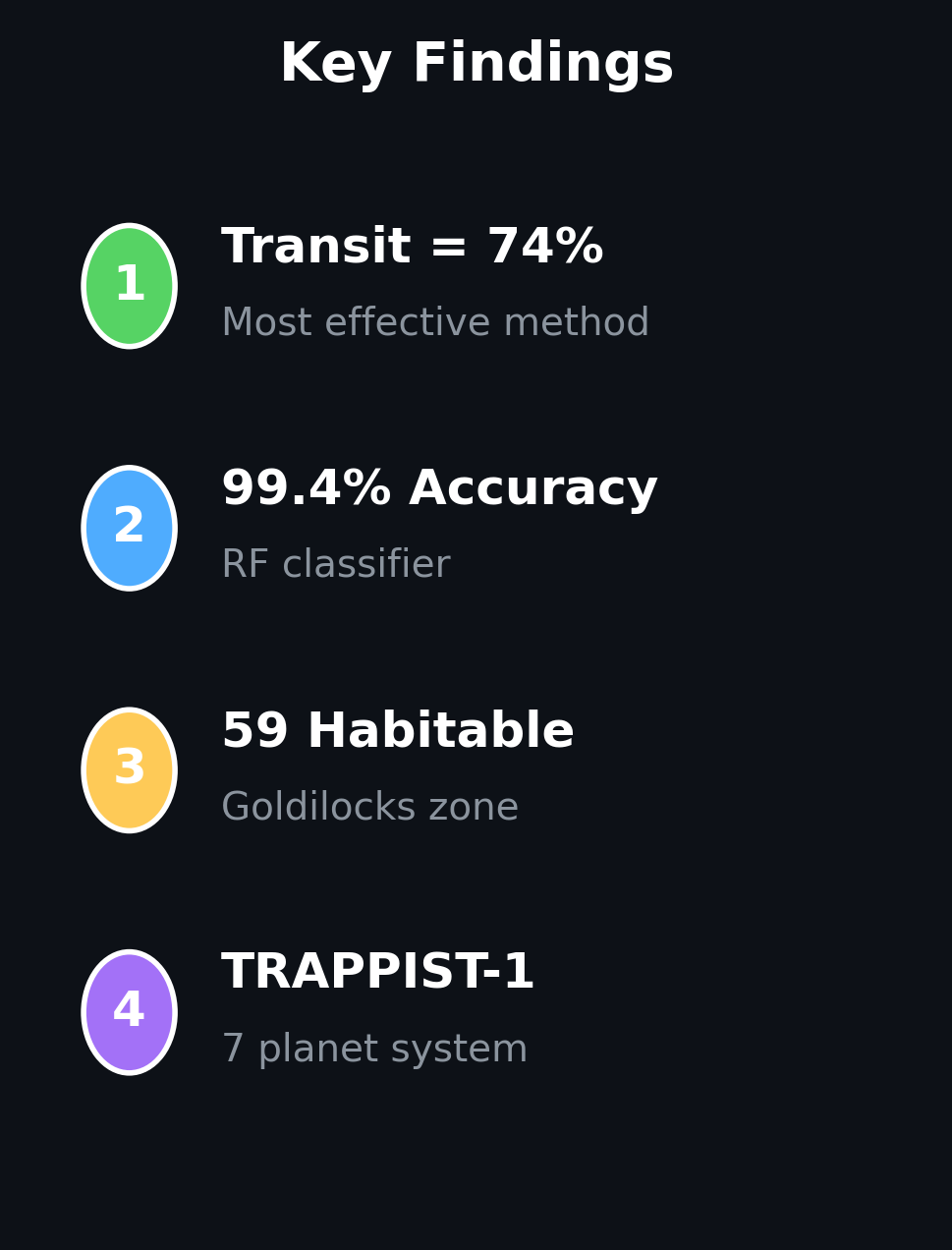Click the word "Accuracy"

pyautogui.click(x=532, y=489)
